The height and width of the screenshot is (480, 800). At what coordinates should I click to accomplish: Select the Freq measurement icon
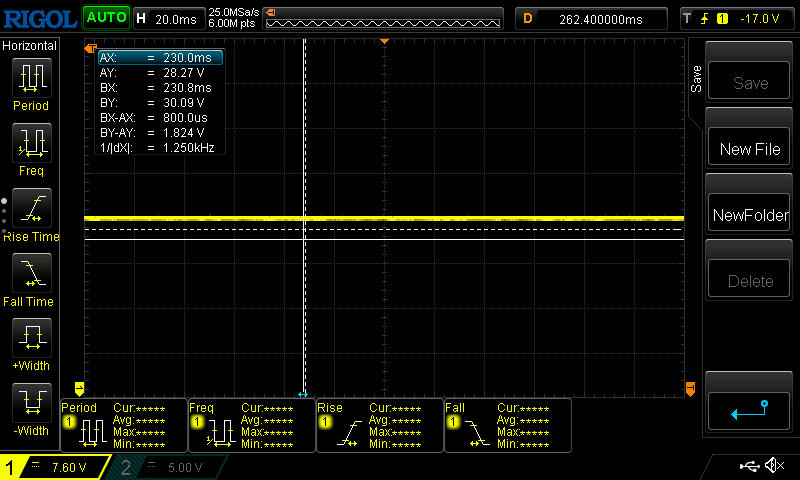tap(31, 142)
